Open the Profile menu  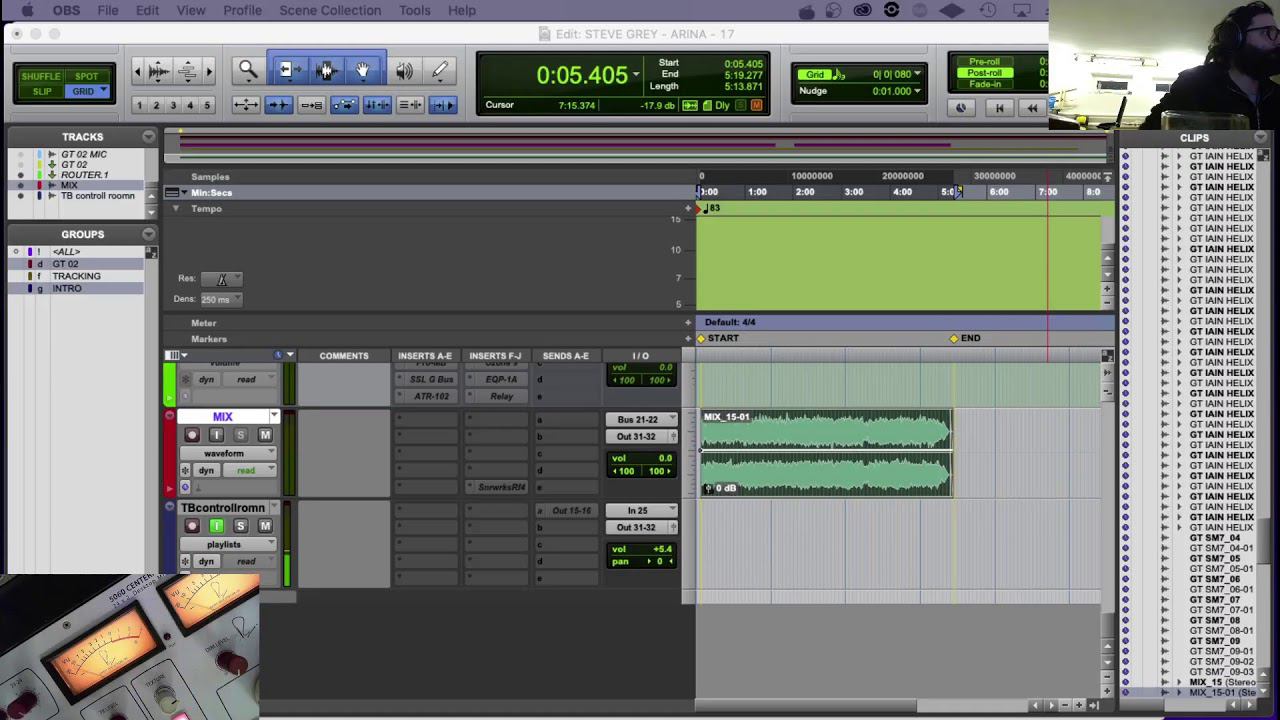242,10
